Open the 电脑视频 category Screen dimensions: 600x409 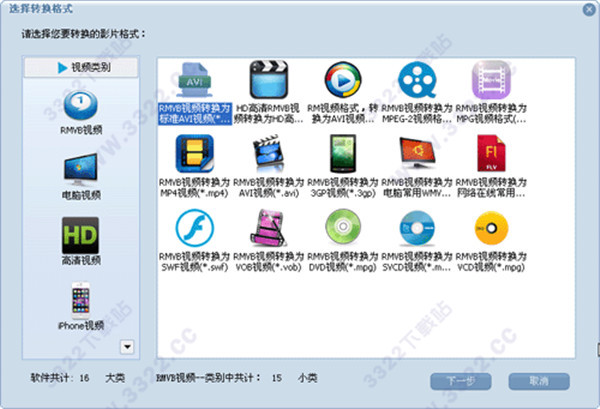tap(81, 176)
